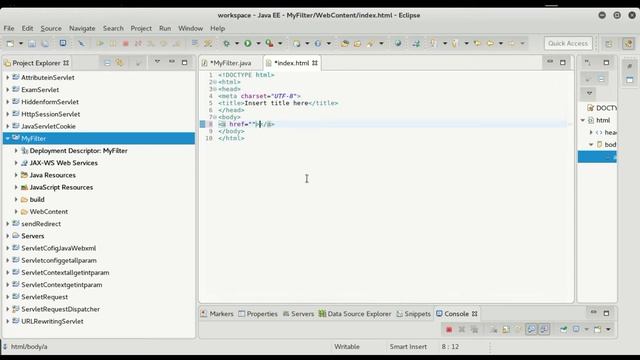This screenshot has width=640, height=360.
Task: Open the Servers tab
Action: click(x=298, y=313)
